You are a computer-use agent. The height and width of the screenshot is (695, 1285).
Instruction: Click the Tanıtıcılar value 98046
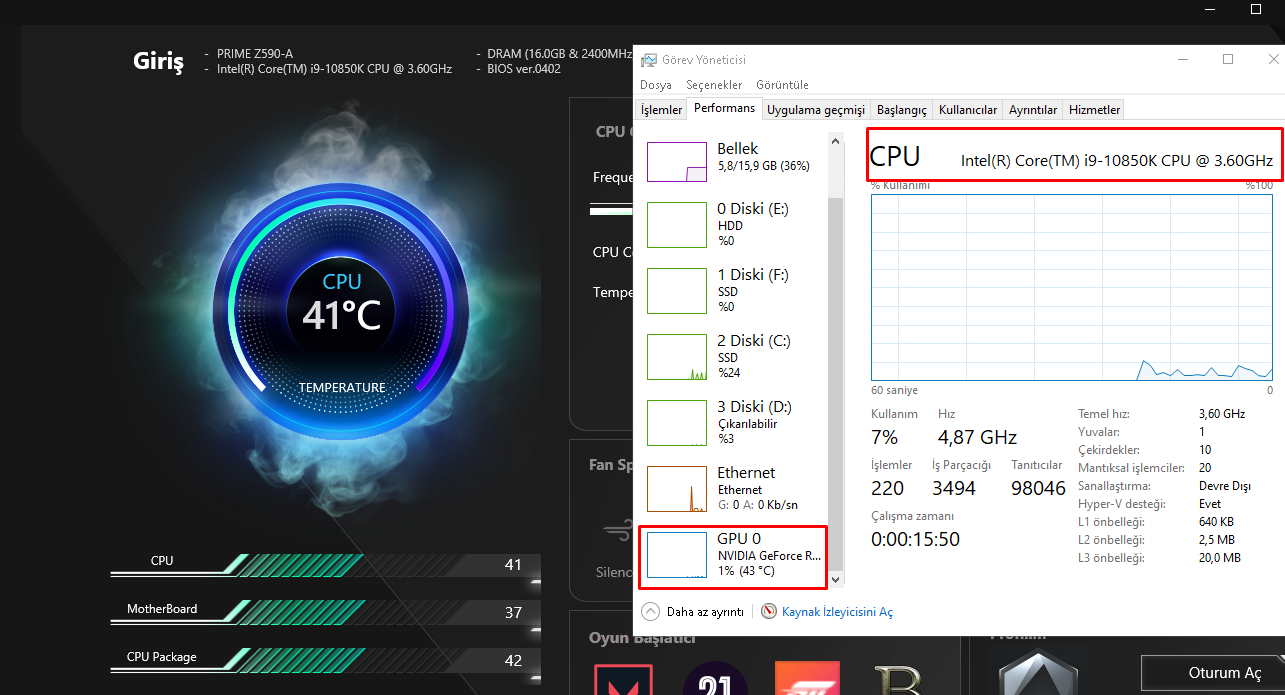(1039, 488)
